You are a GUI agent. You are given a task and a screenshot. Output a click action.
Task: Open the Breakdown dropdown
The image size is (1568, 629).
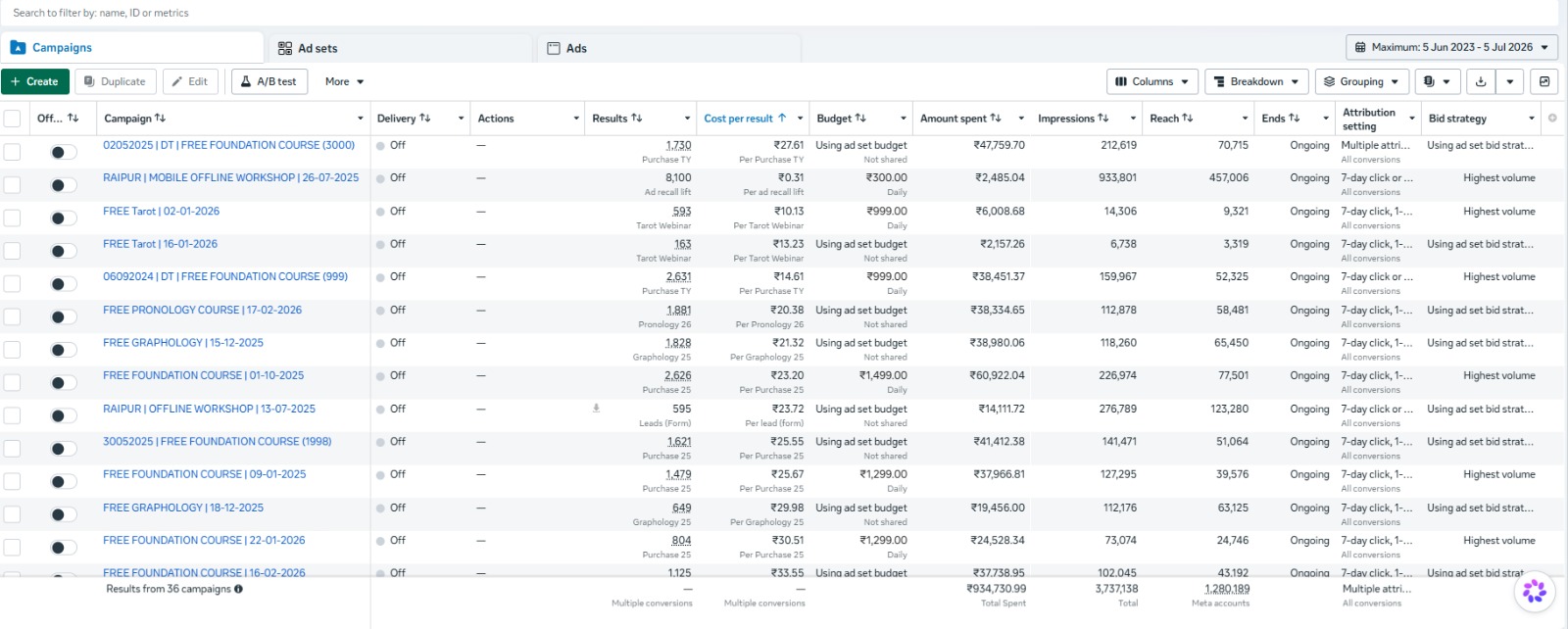click(x=1256, y=81)
